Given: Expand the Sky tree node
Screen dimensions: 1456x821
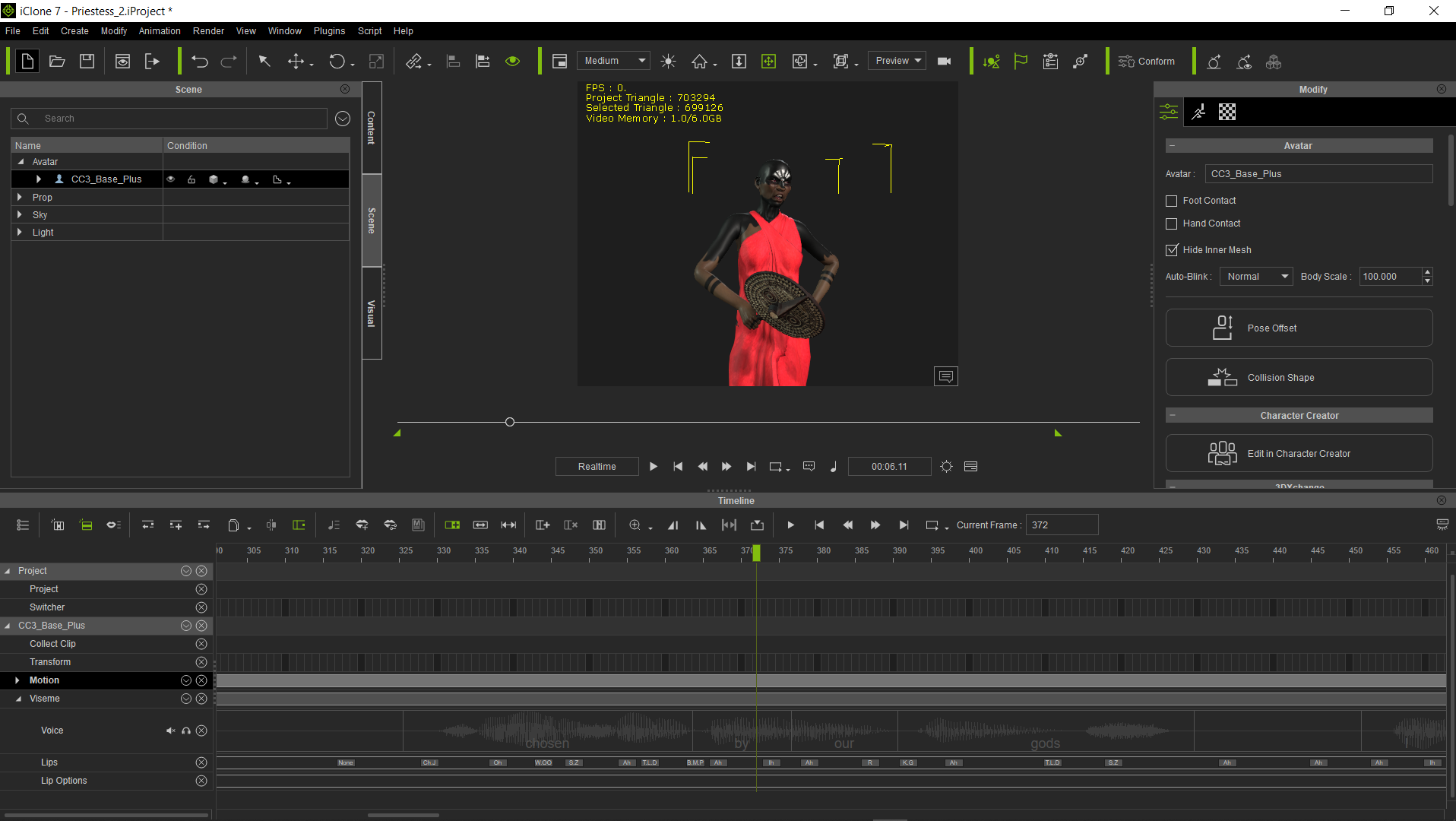Looking at the screenshot, I should 20,214.
